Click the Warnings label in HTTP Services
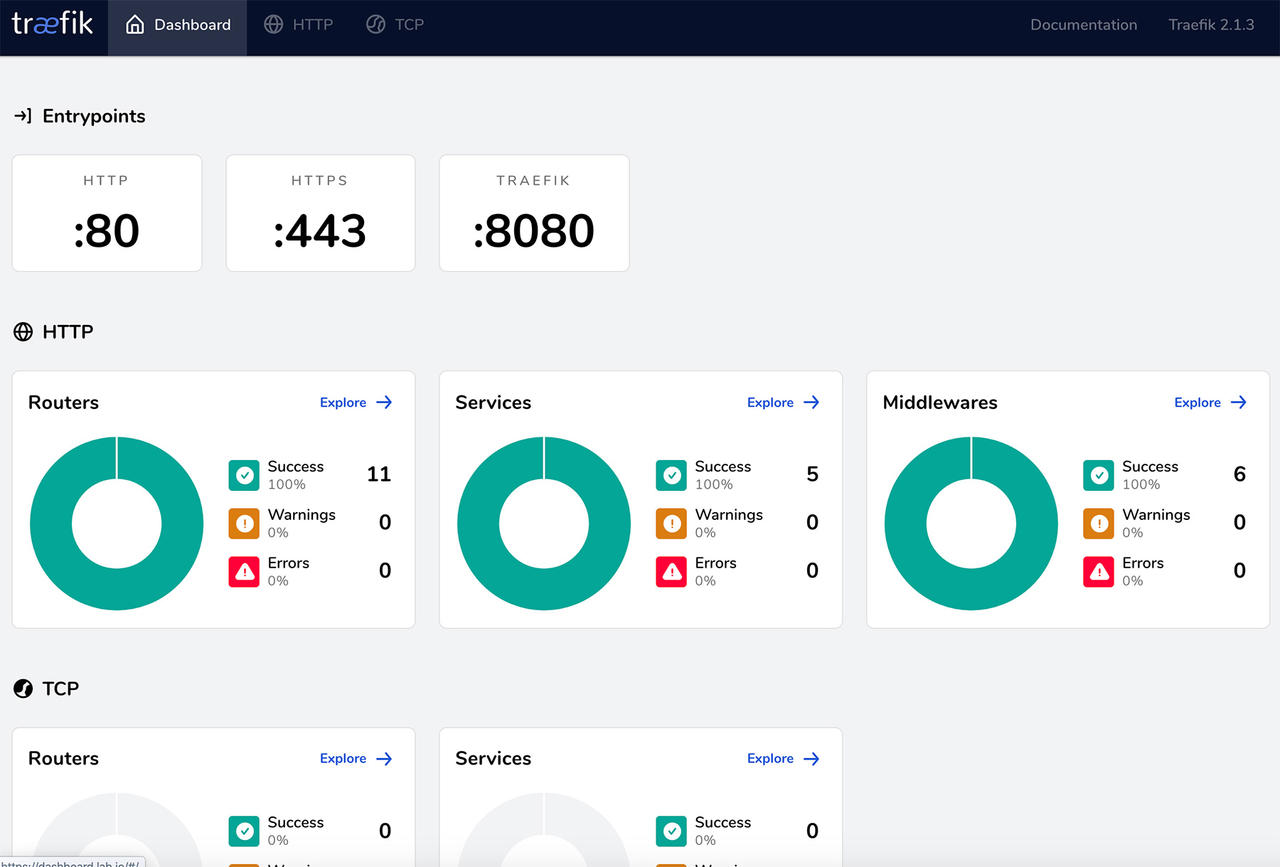 [x=729, y=515]
